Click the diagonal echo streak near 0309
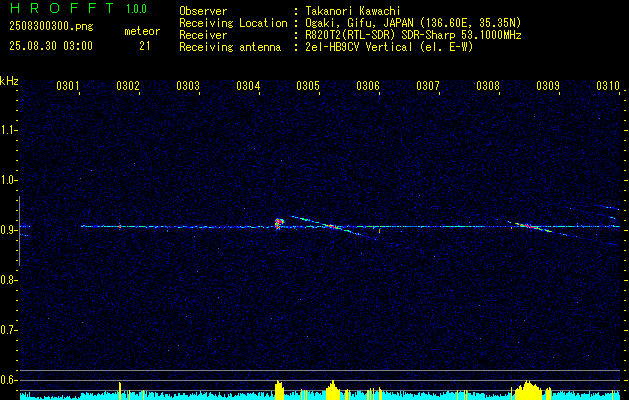This screenshot has height=400, width=629. (542, 229)
